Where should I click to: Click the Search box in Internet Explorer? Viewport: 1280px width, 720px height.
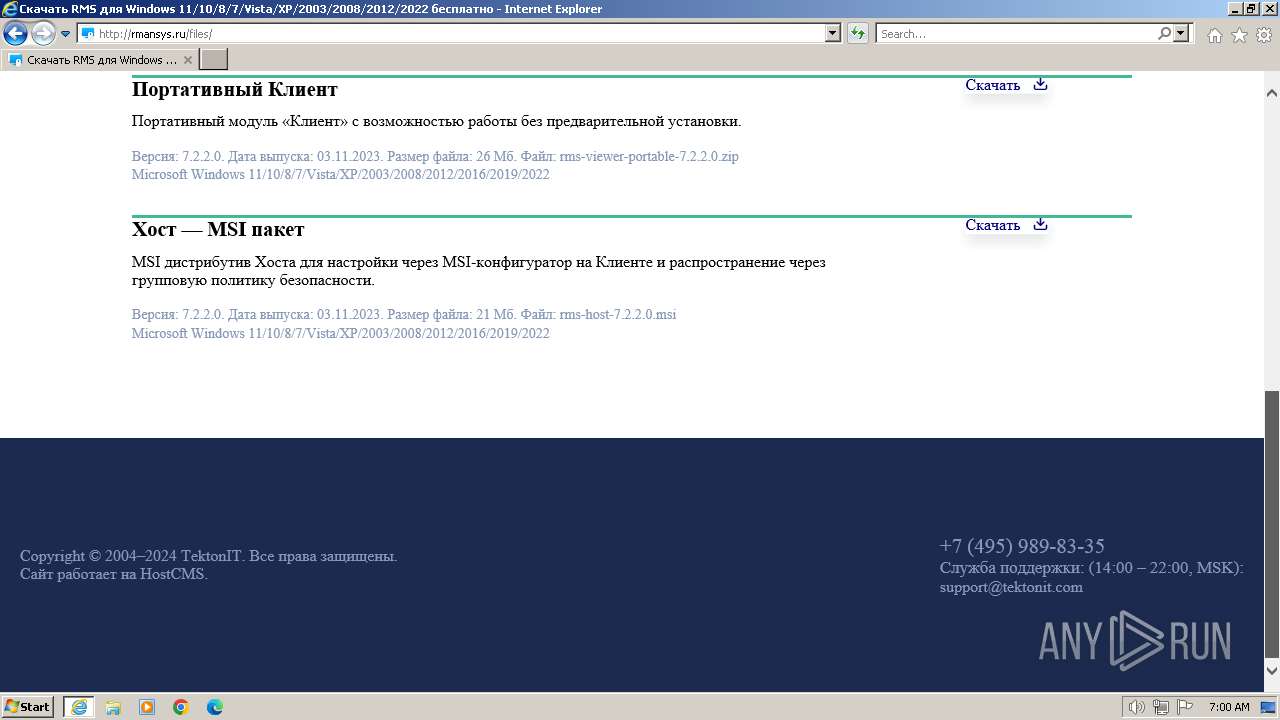tap(1016, 34)
